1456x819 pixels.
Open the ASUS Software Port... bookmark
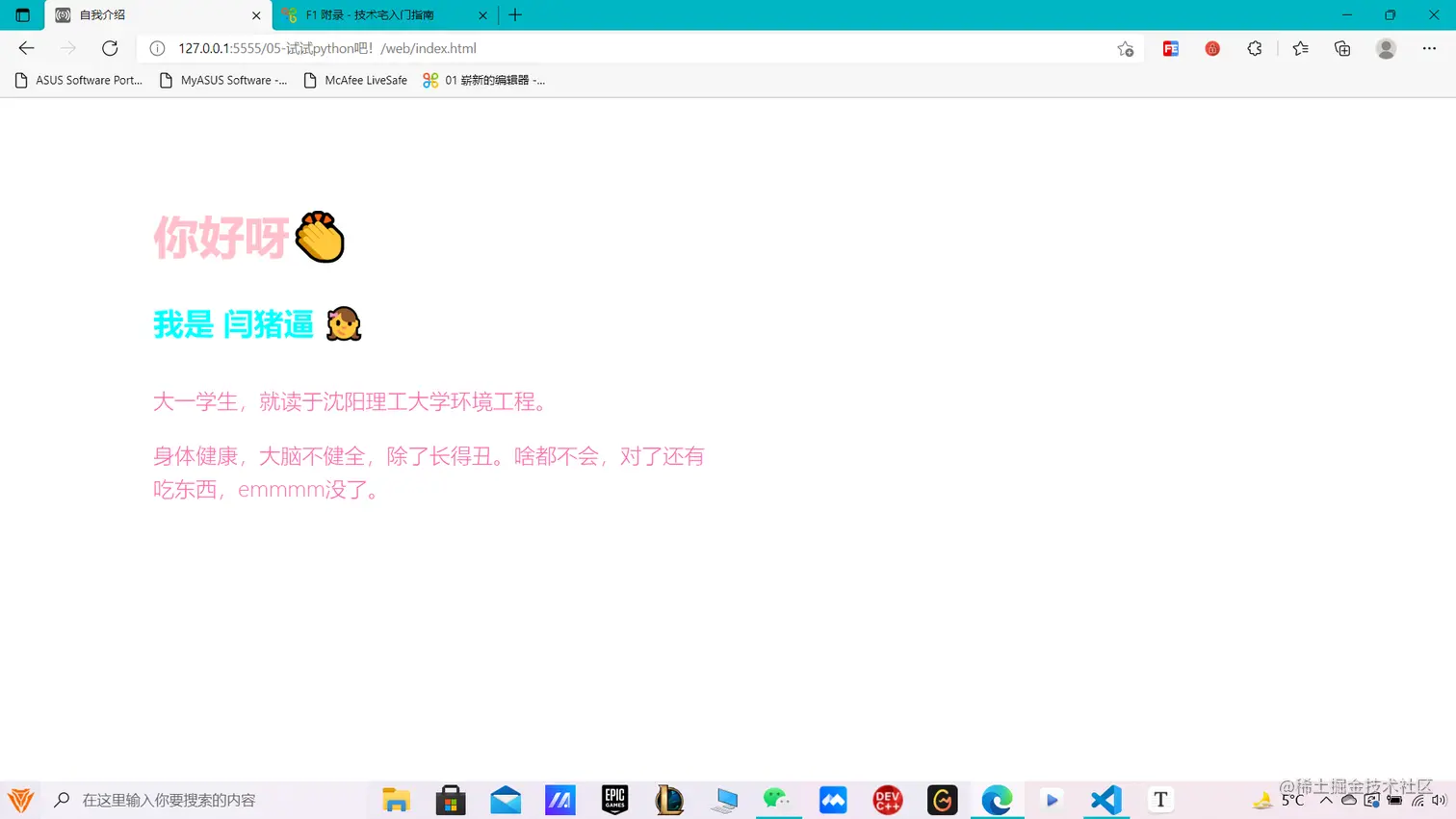click(x=79, y=81)
